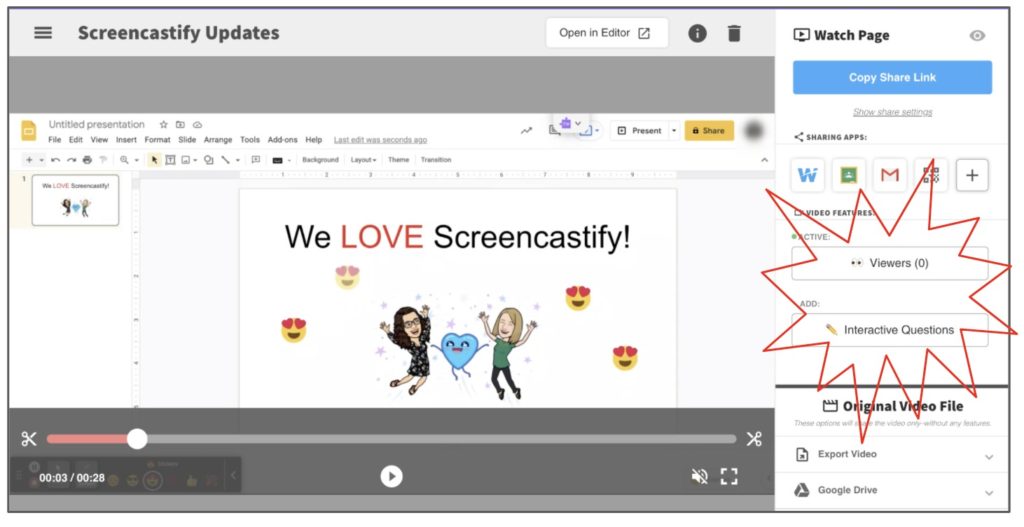Open the hamburger menu

43,32
